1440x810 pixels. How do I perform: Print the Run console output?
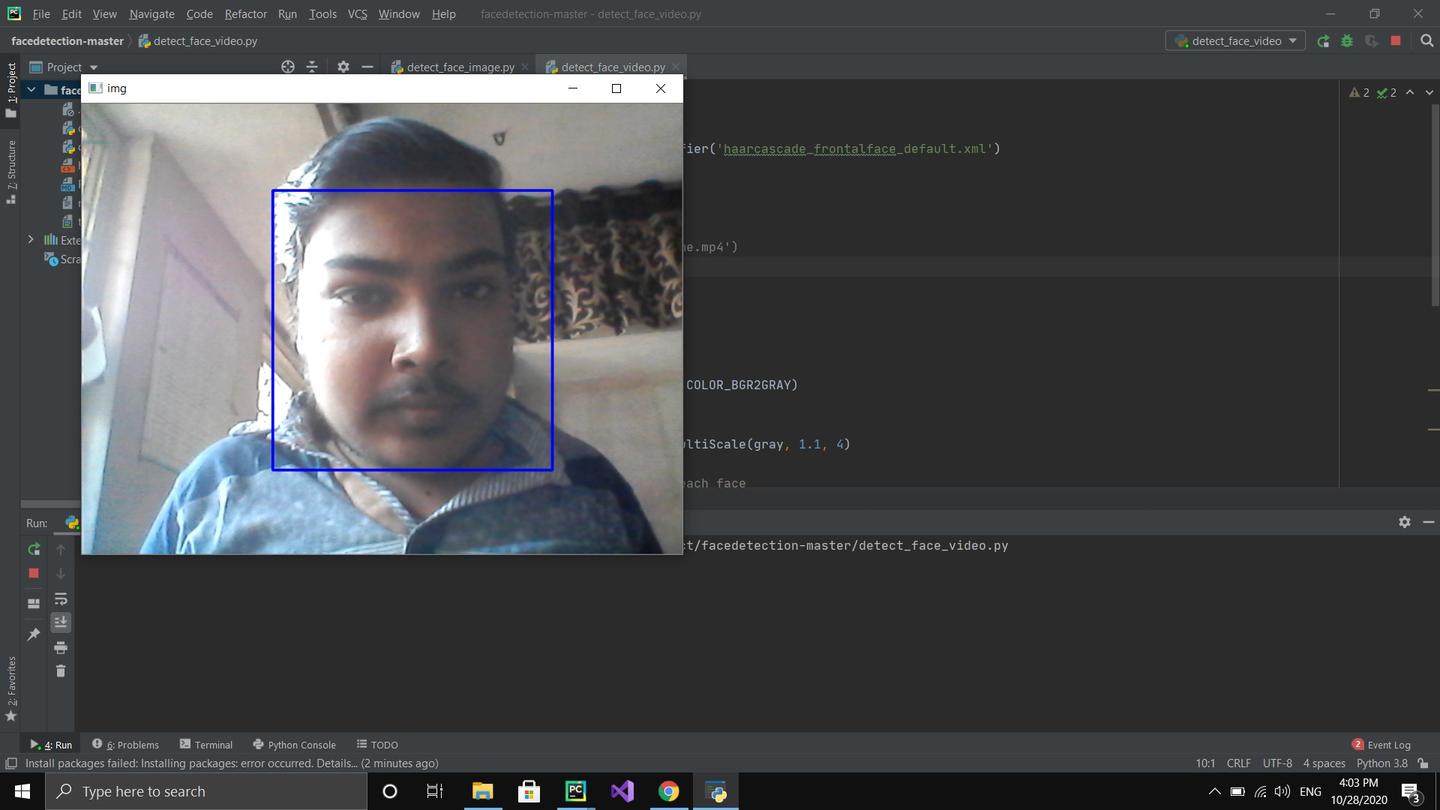tap(60, 647)
